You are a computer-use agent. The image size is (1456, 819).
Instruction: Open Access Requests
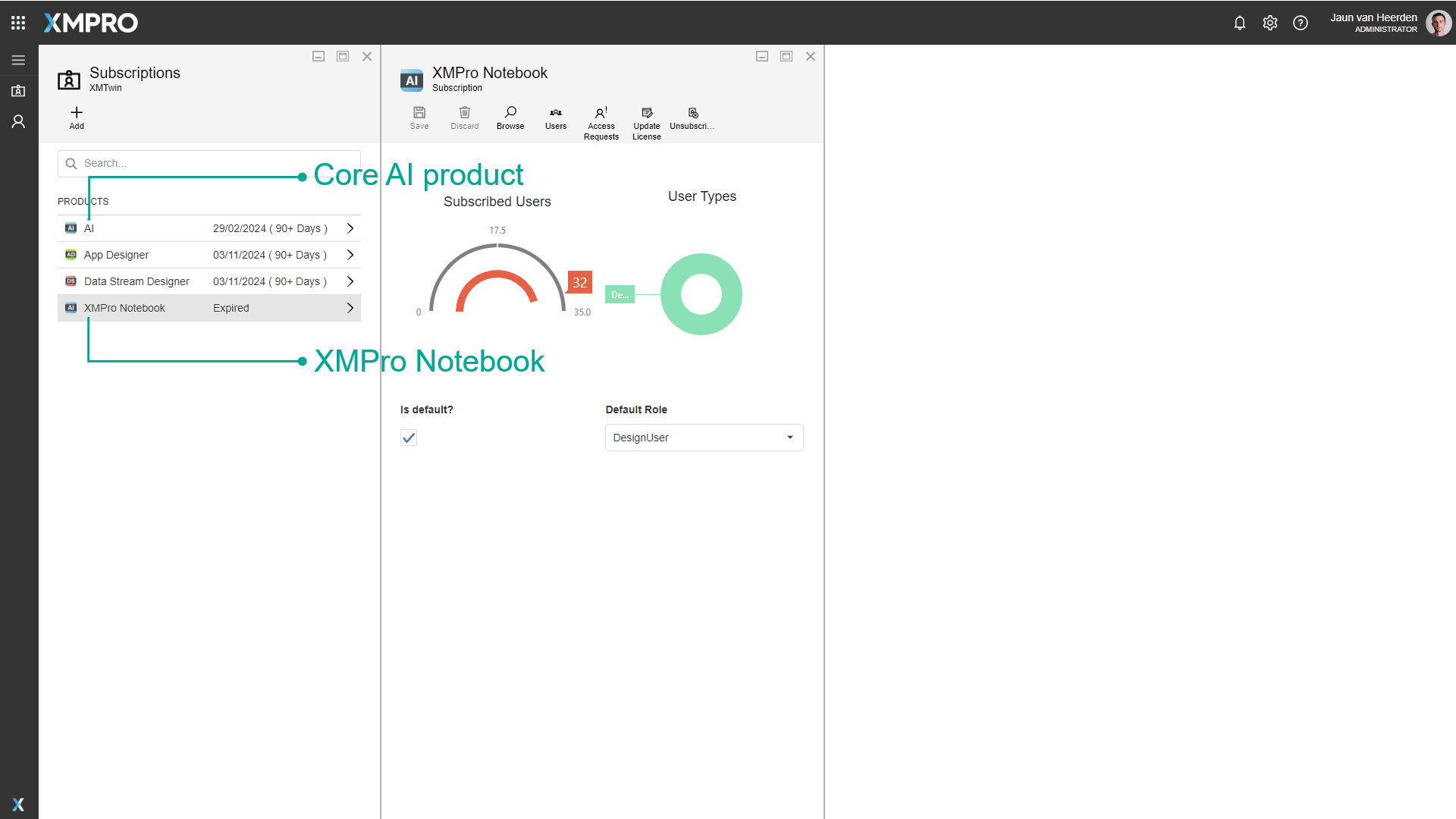coord(601,113)
